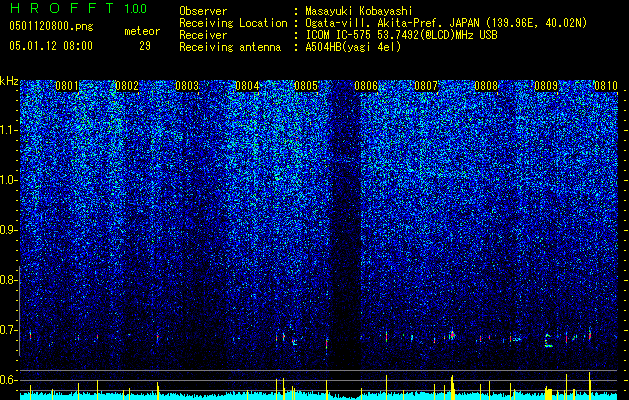
Task: Click the 0.8 kHz axis label
Action: tap(8, 280)
